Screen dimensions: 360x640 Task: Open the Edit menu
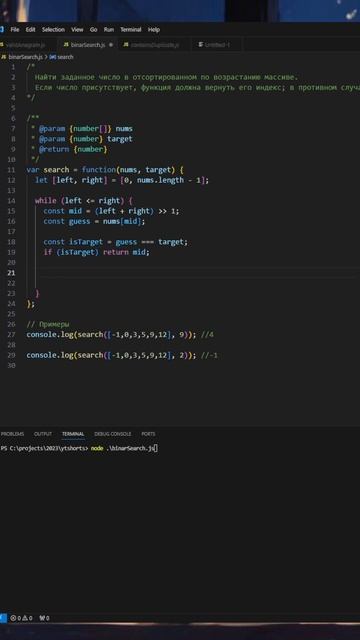30,30
